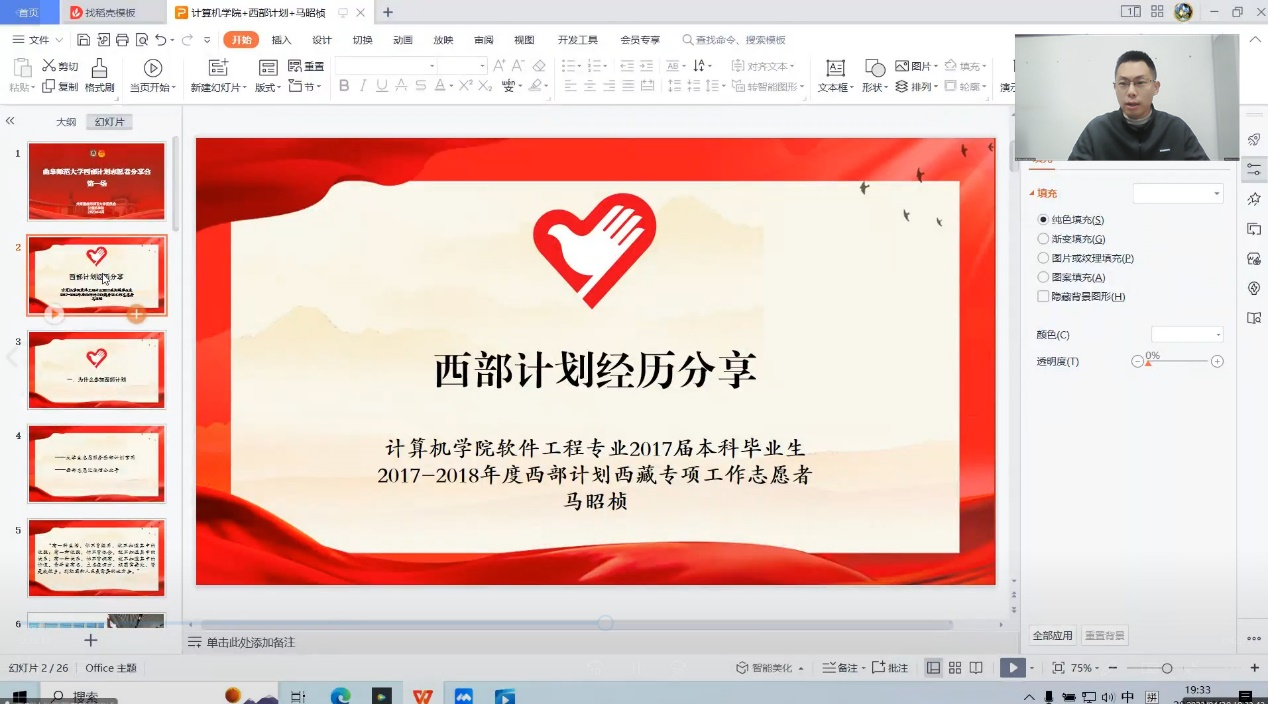
Task: Select picture or texture fill (图片或纹理填充)
Action: coord(1043,258)
